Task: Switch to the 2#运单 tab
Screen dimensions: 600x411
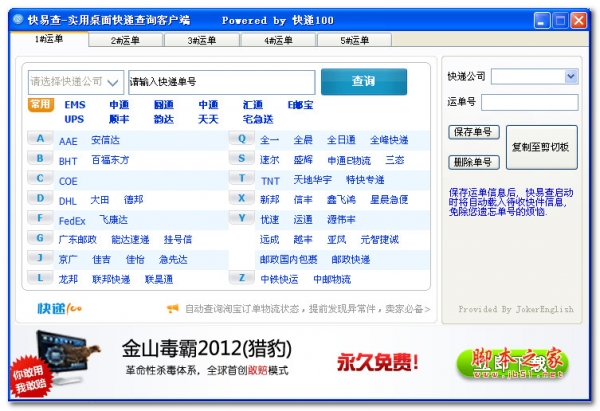Action: [x=126, y=40]
